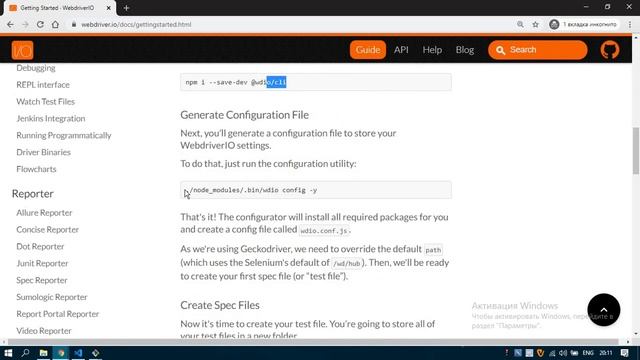Viewport: 640px width, 360px height.
Task: Go back with the browser back arrow
Action: [x=10, y=24]
